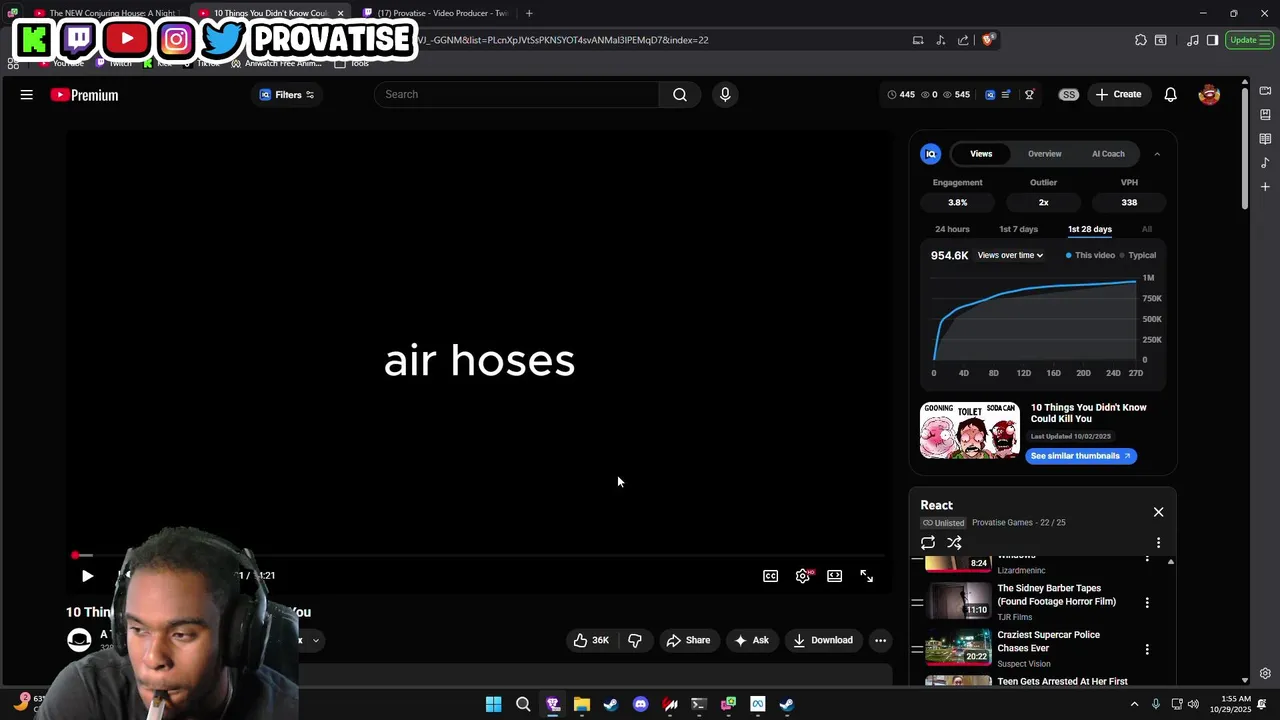
Task: Toggle shuffle playlist
Action: 954,543
